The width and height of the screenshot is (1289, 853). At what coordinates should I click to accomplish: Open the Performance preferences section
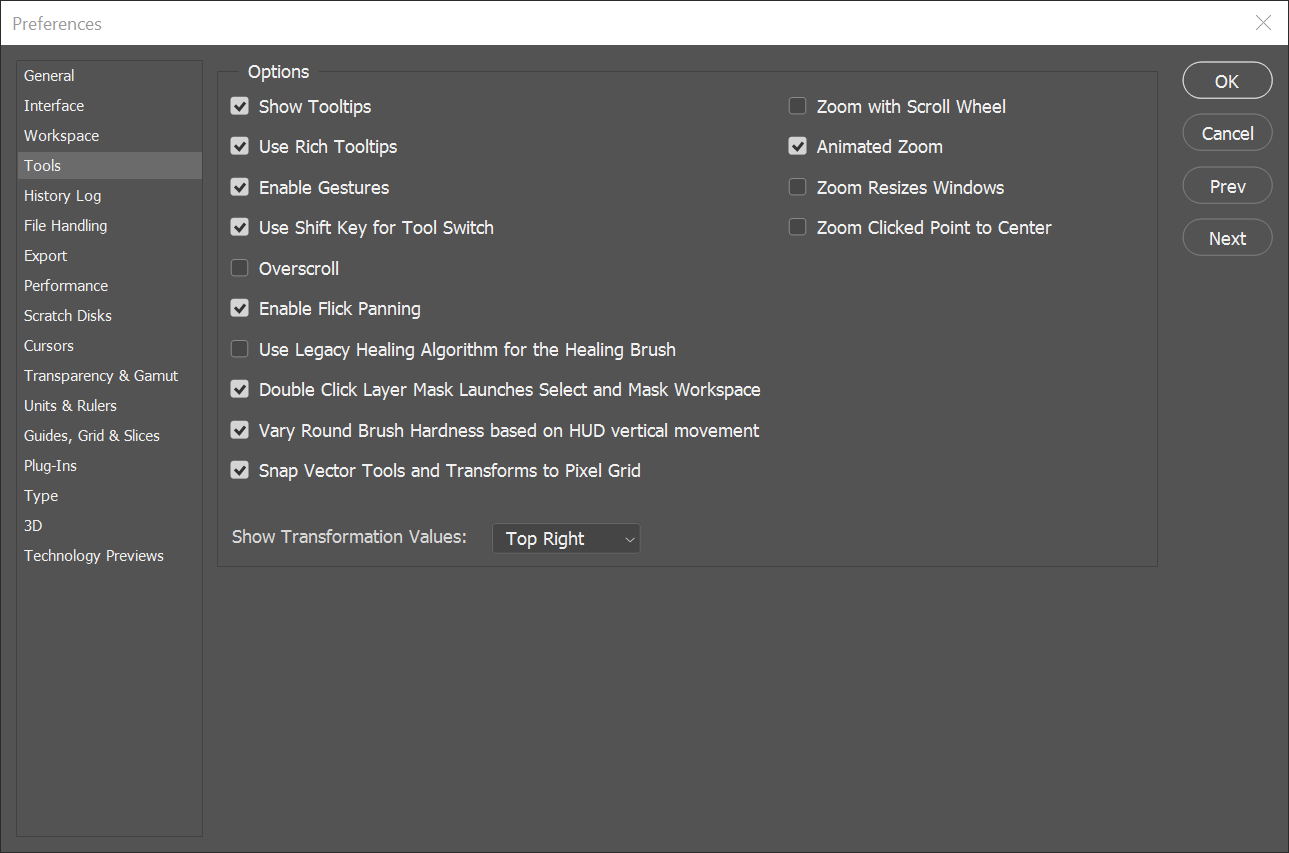click(x=66, y=286)
